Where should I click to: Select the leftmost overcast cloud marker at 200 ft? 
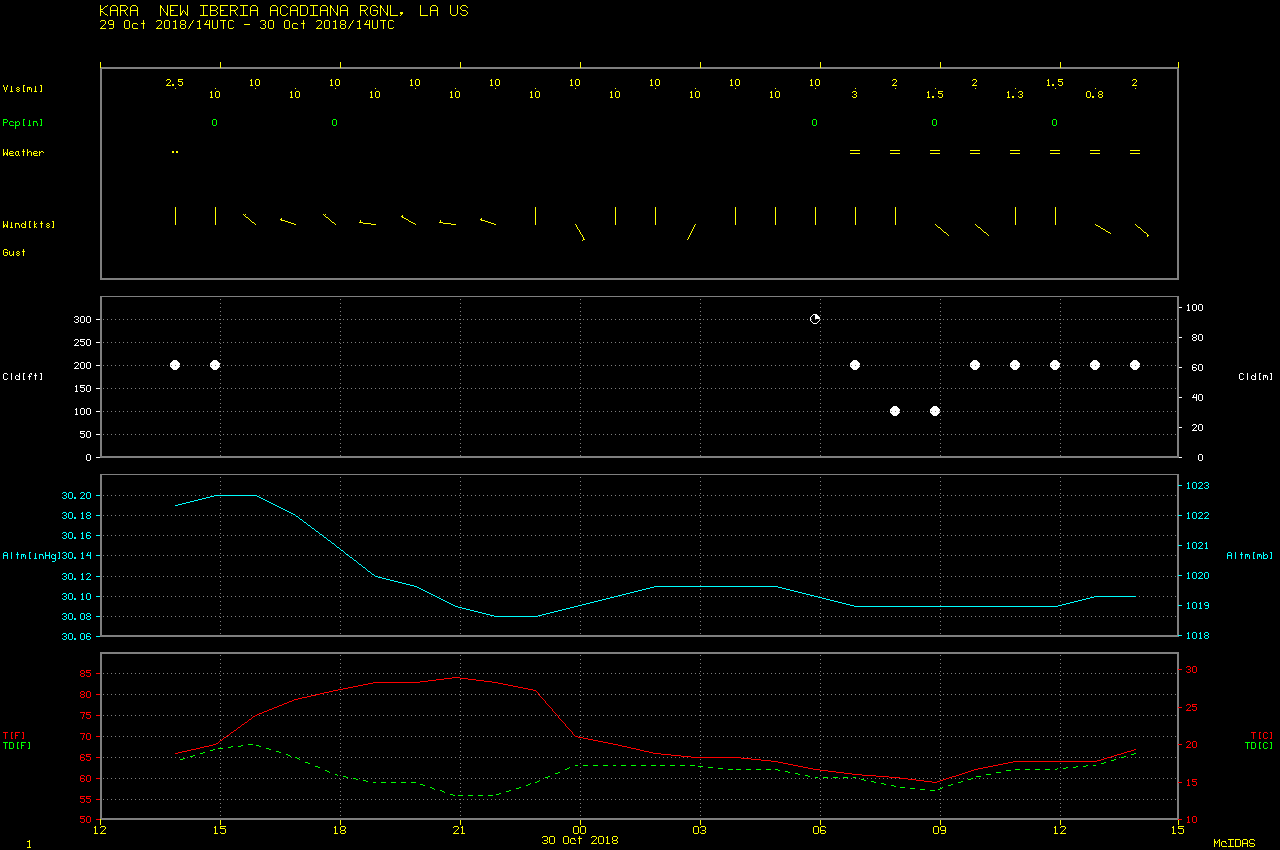point(175,365)
